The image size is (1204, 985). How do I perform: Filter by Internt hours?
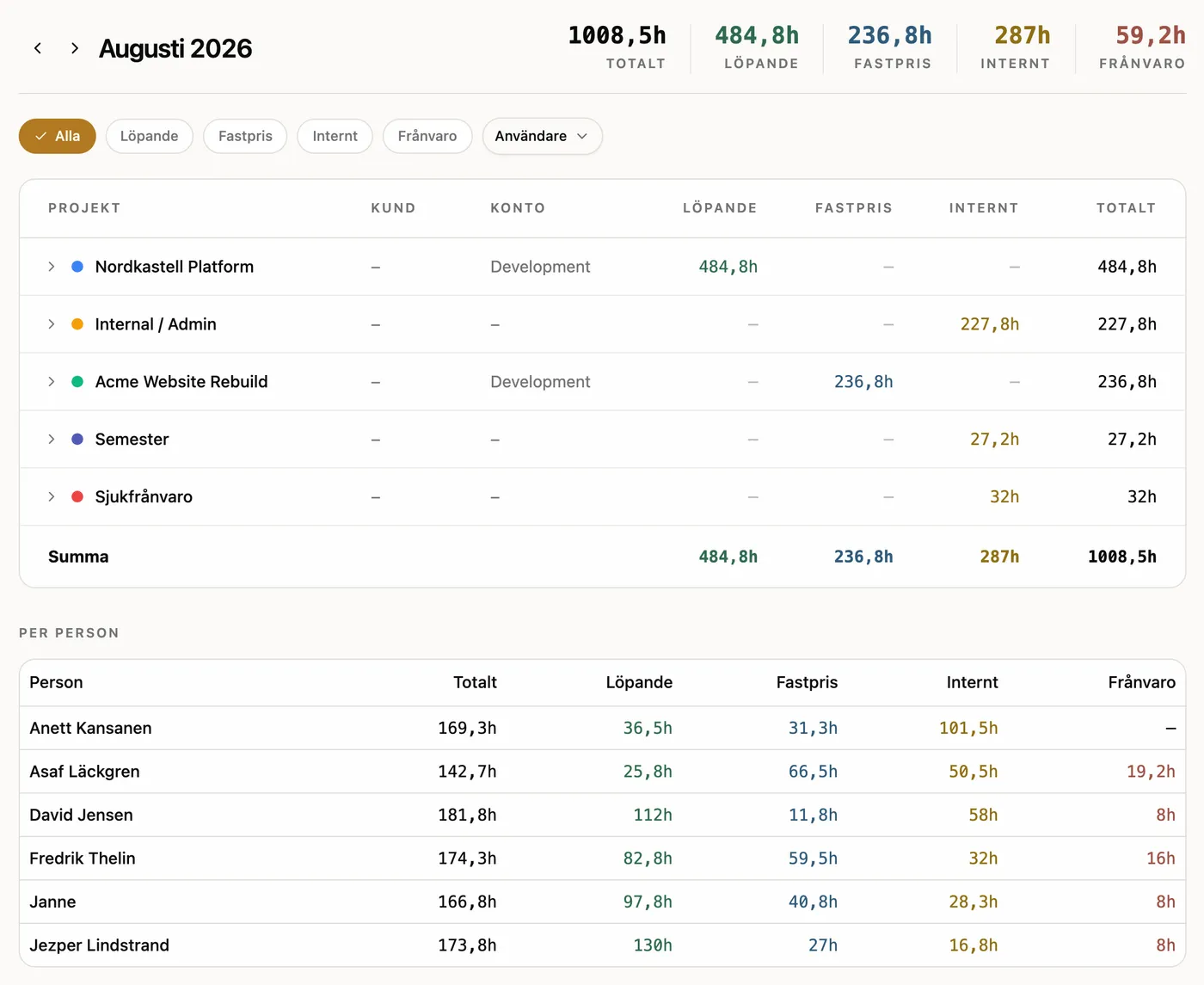(335, 136)
